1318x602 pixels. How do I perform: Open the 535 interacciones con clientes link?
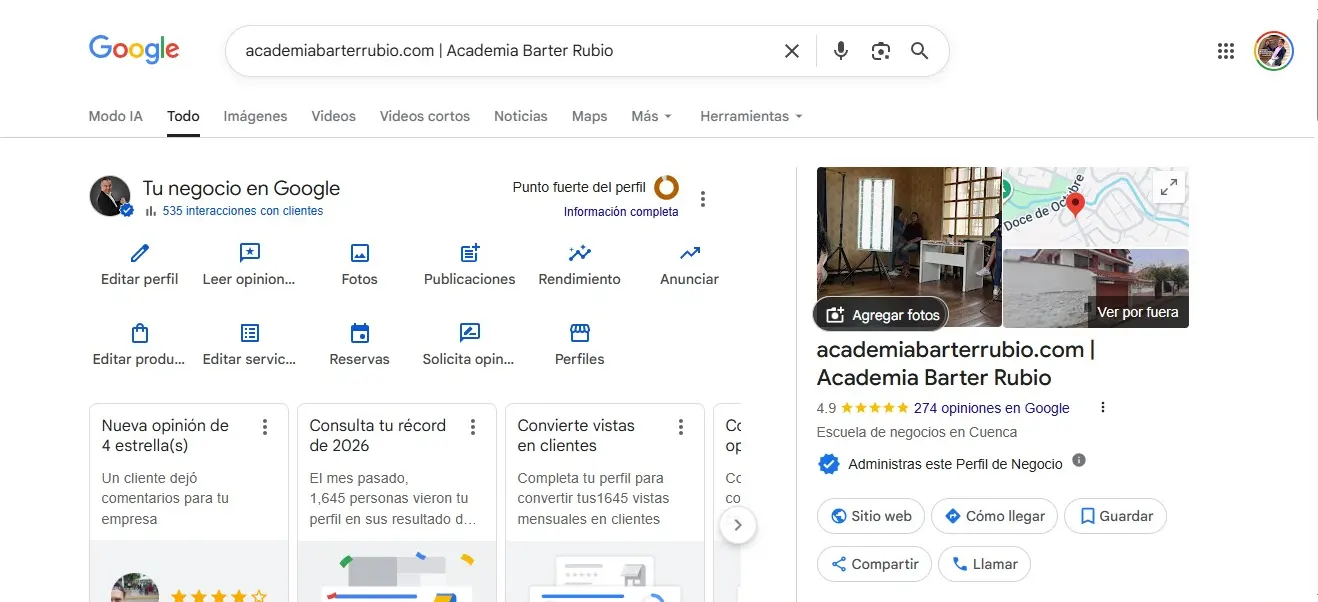coord(242,211)
